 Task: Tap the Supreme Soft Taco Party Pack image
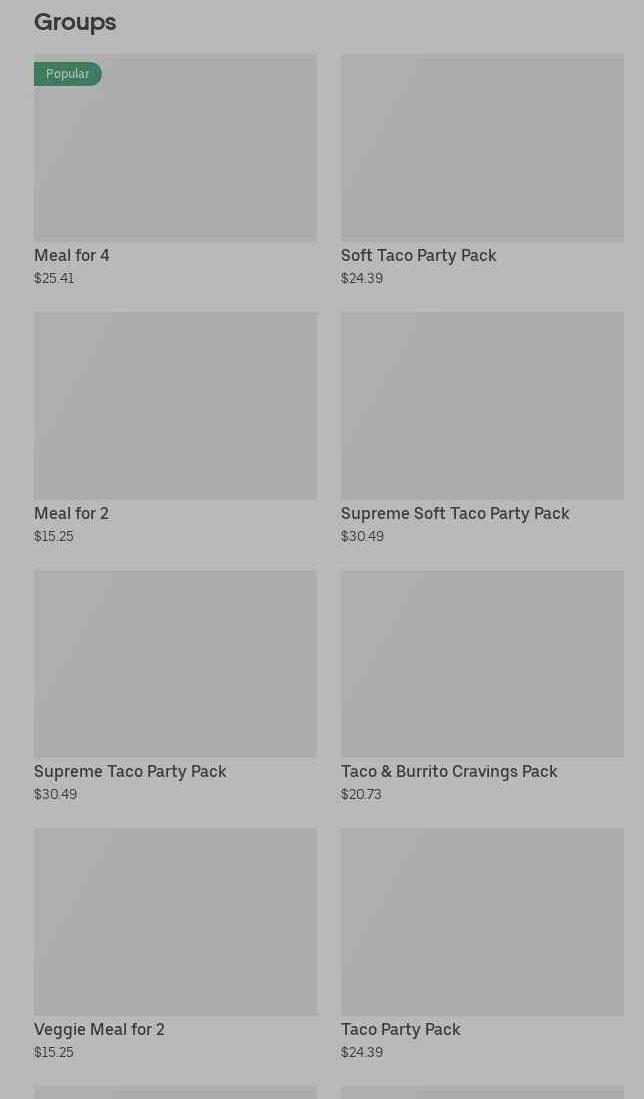[x=482, y=406]
